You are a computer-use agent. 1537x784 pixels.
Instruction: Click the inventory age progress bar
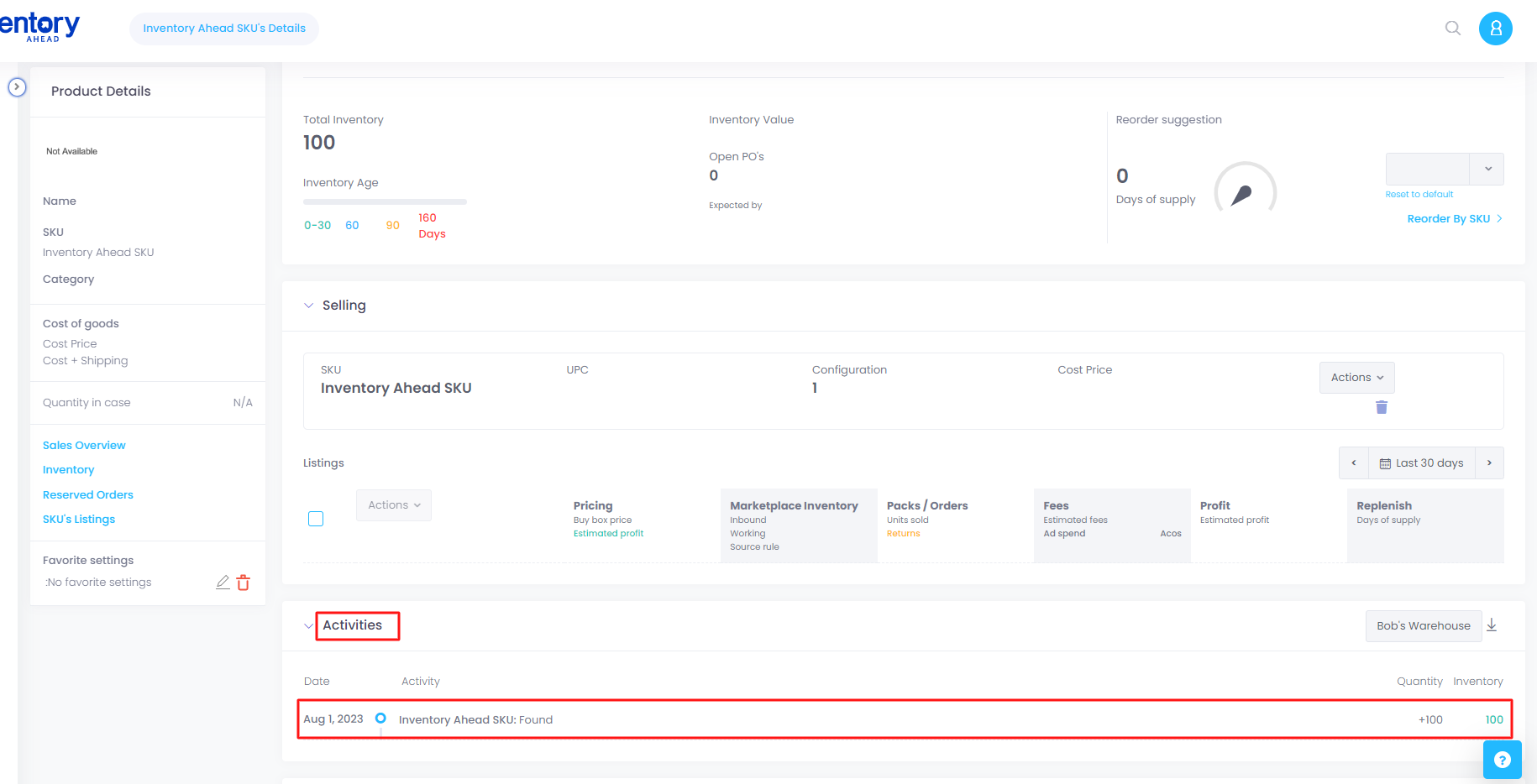coord(385,201)
